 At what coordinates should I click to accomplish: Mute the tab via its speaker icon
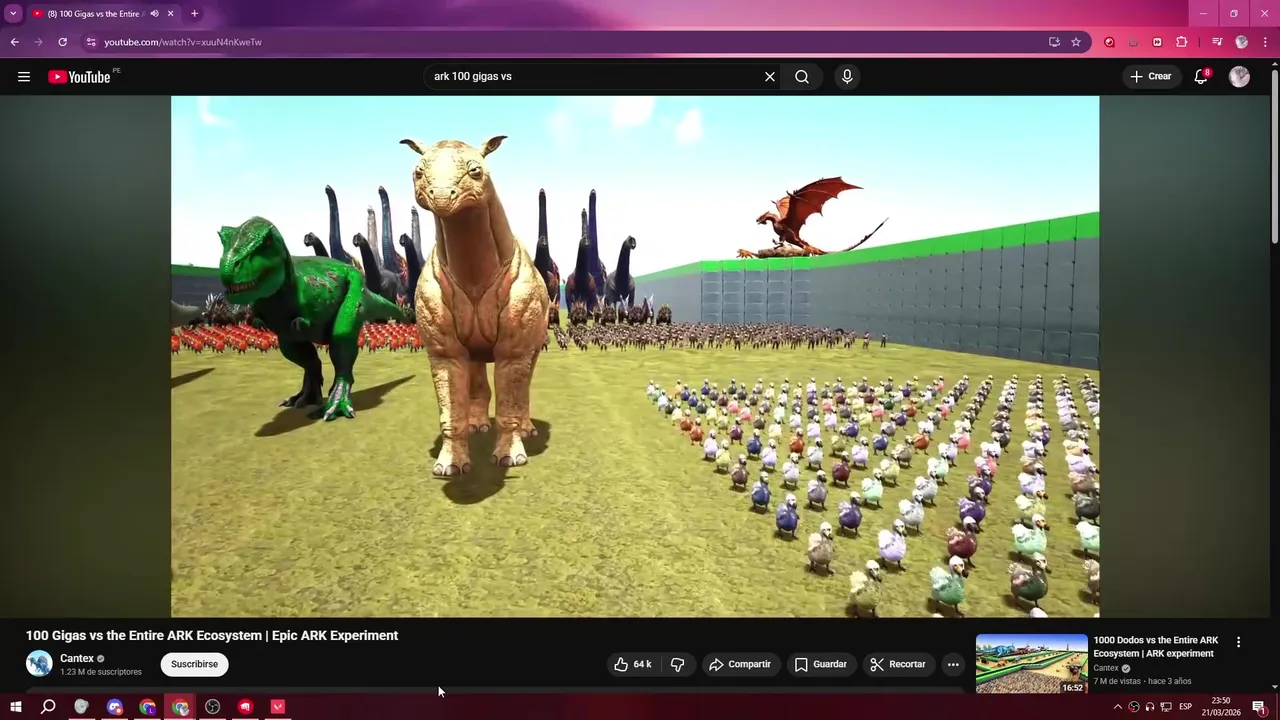(x=154, y=14)
